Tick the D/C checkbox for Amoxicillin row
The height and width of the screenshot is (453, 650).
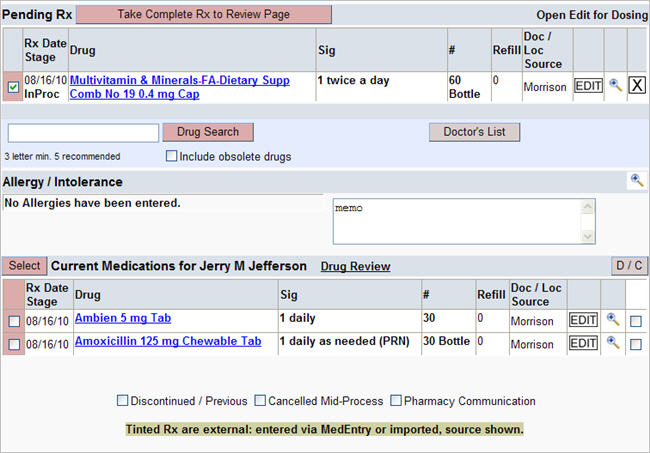pyautogui.click(x=636, y=344)
